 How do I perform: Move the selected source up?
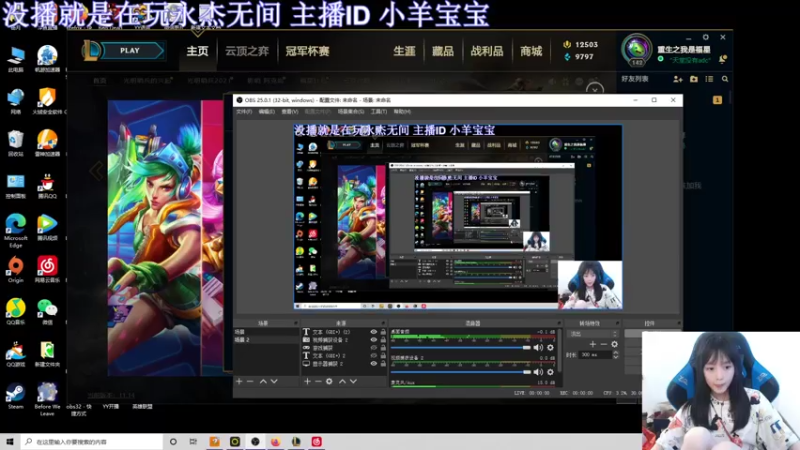pyautogui.click(x=342, y=381)
